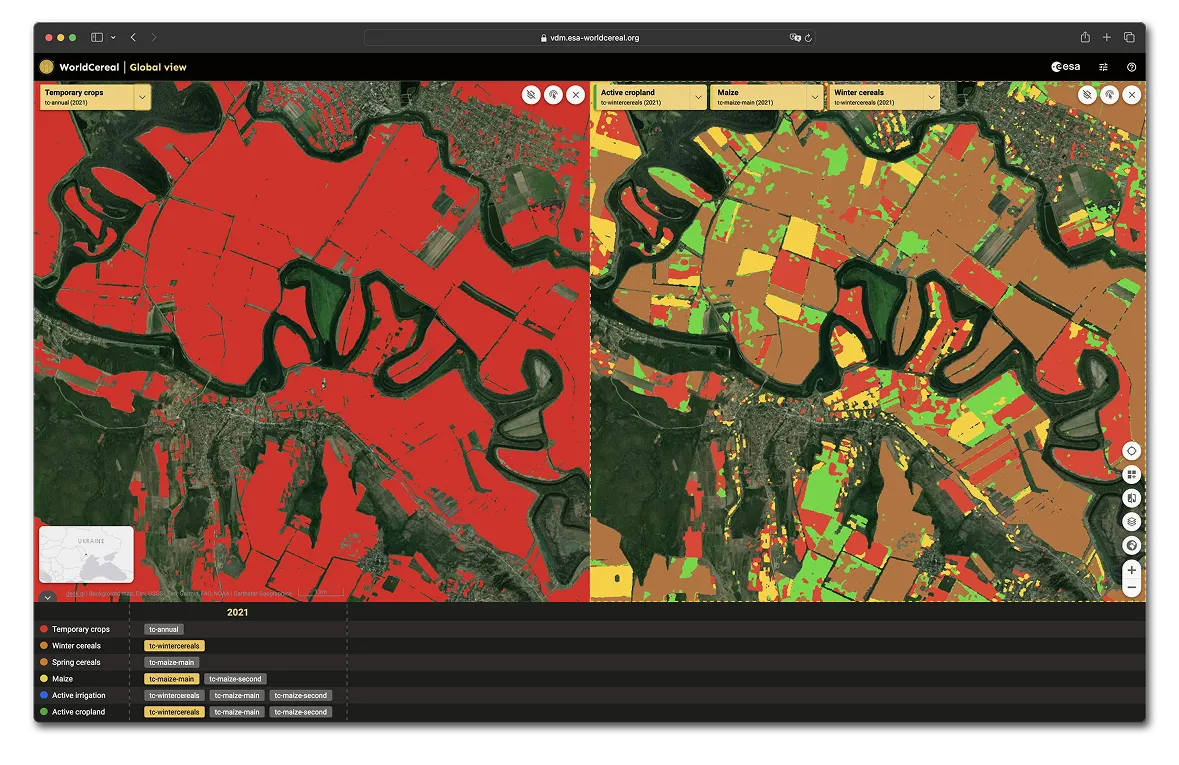The width and height of the screenshot is (1179, 765).
Task: Close the left map panel
Action: coord(576,95)
